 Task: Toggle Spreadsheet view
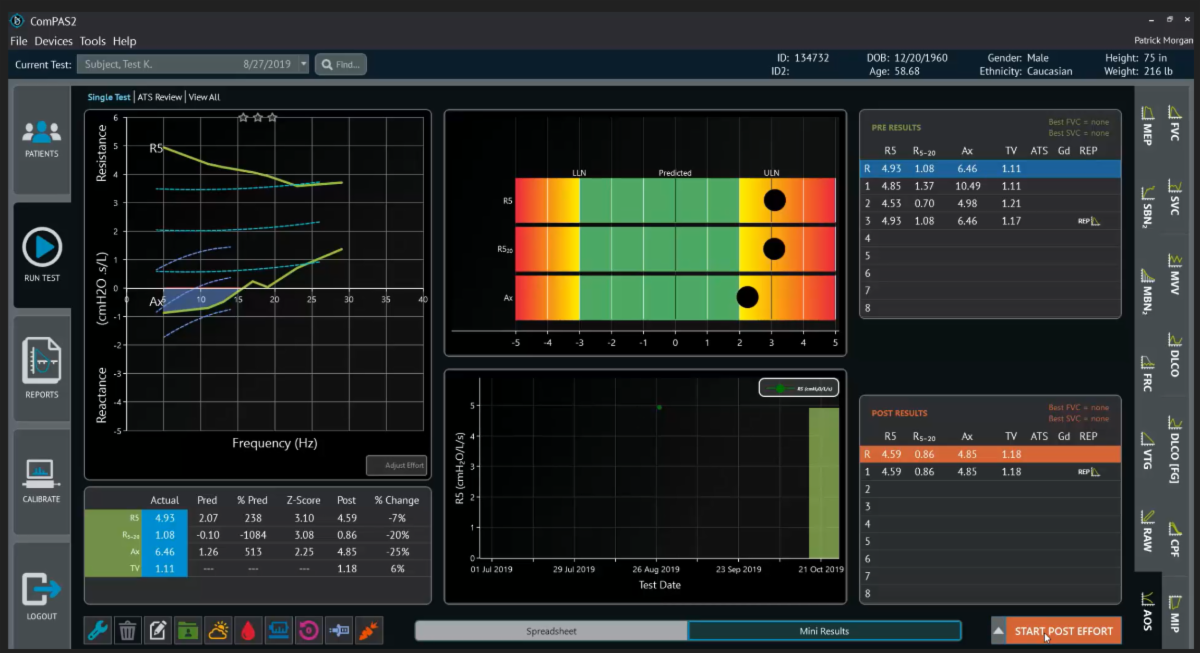pos(551,631)
